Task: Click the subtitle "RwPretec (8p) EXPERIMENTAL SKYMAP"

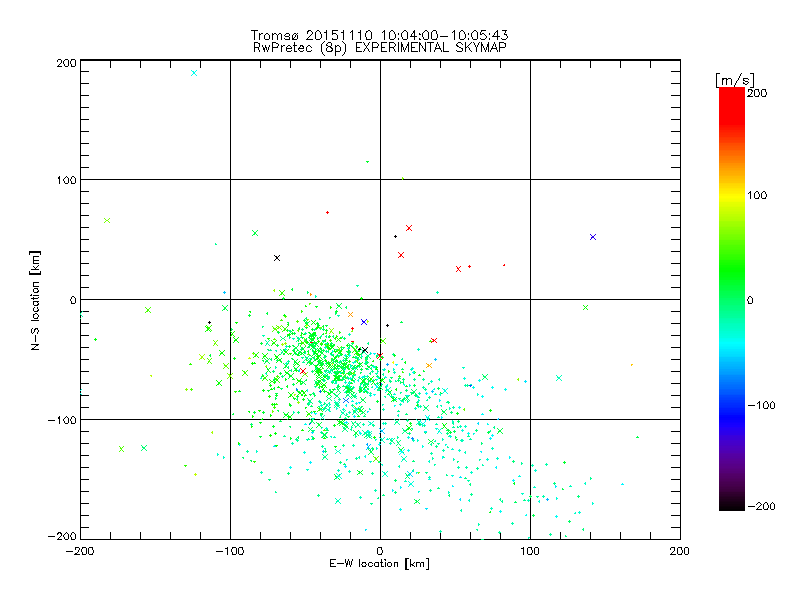Action: pyautogui.click(x=380, y=47)
